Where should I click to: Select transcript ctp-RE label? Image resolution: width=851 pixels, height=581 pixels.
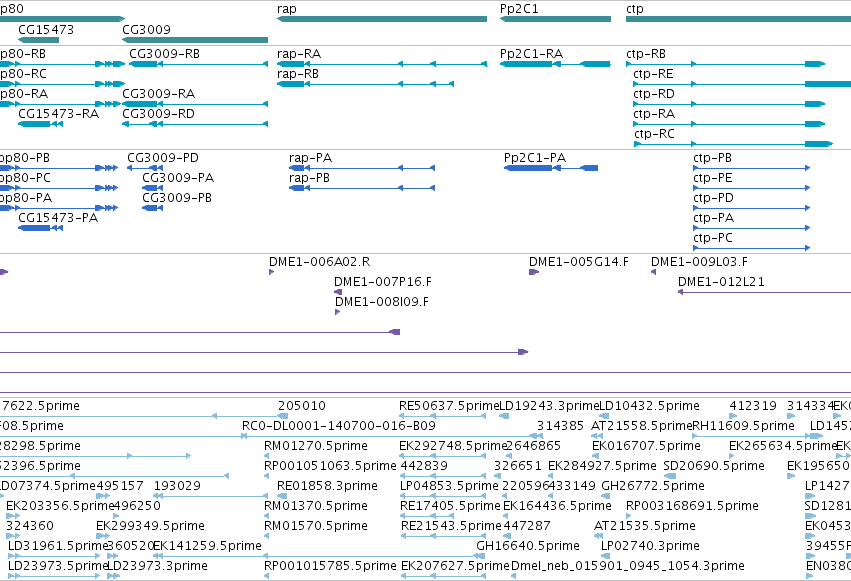[x=653, y=74]
